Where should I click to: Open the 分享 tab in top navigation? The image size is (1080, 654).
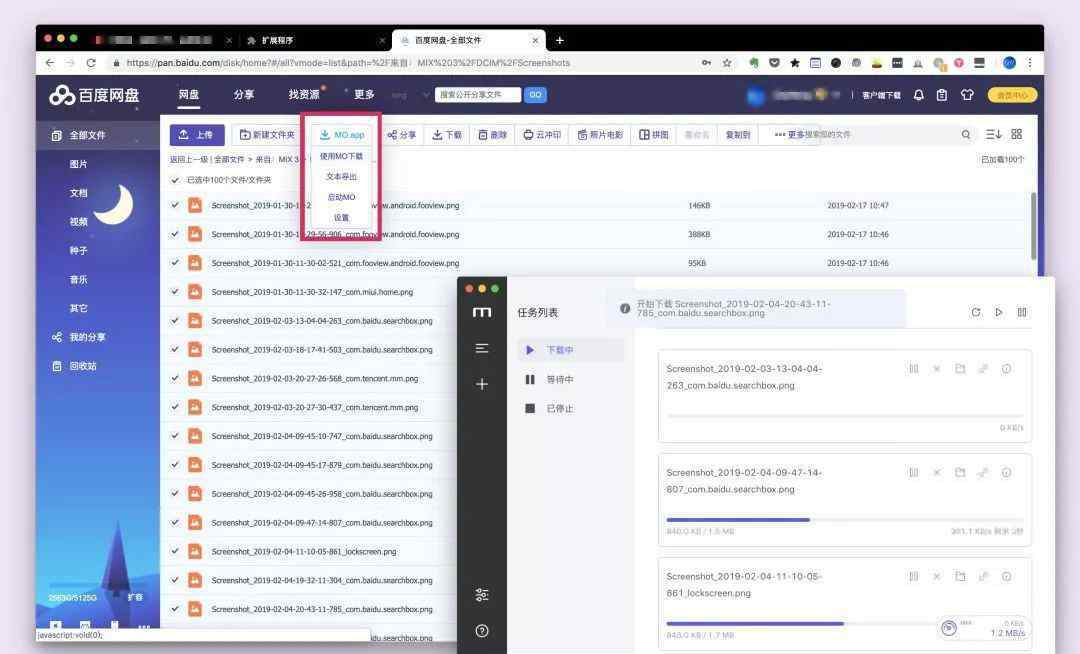(x=244, y=95)
